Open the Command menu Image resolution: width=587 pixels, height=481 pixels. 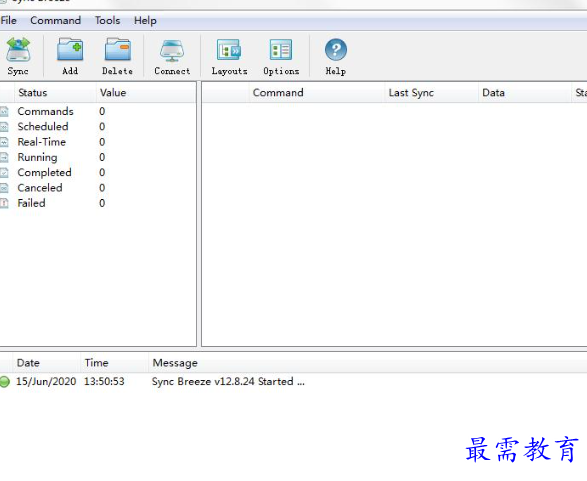[x=55, y=20]
